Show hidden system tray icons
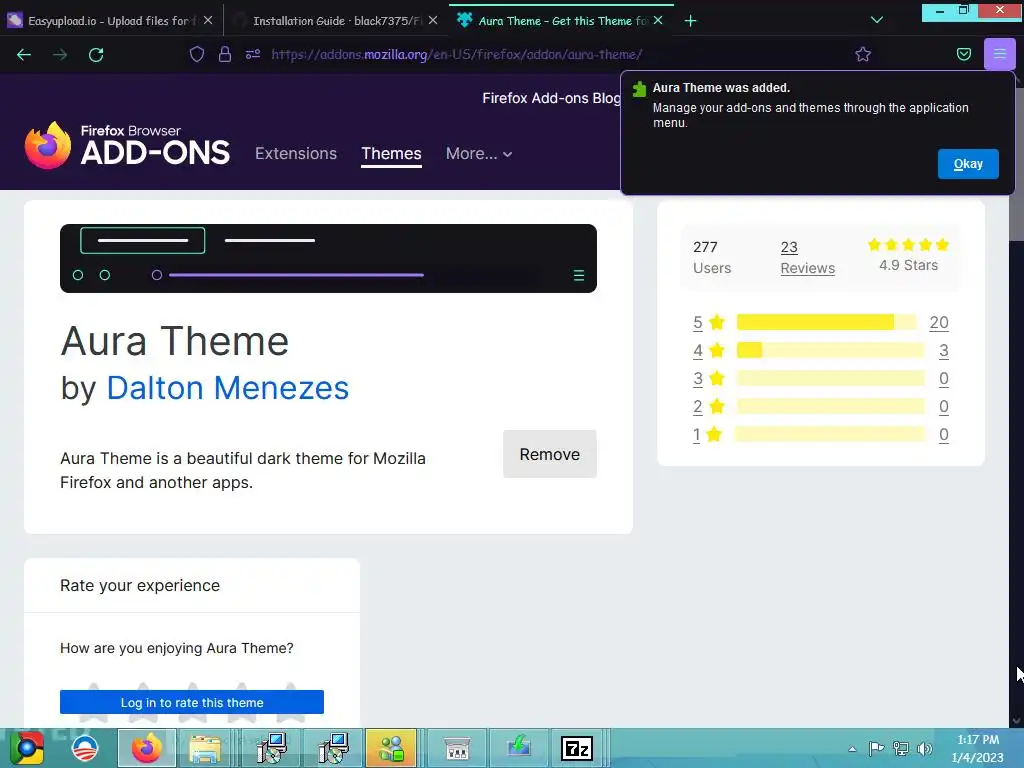This screenshot has height=768, width=1024. pos(852,749)
